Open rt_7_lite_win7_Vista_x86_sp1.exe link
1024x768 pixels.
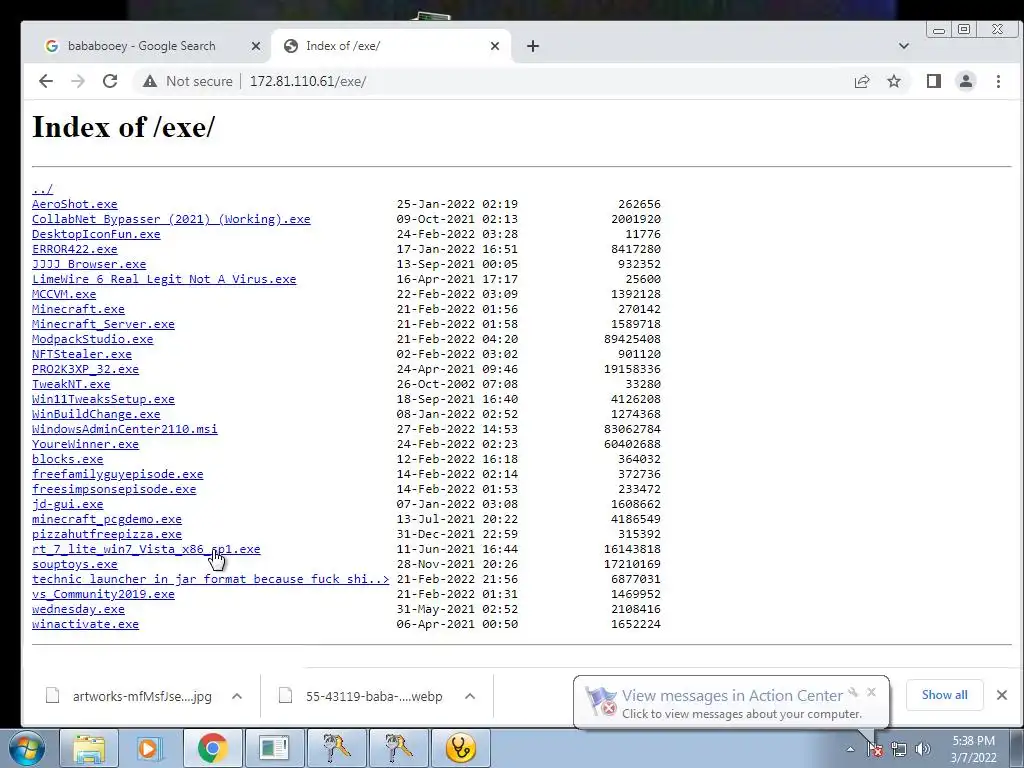(x=146, y=550)
